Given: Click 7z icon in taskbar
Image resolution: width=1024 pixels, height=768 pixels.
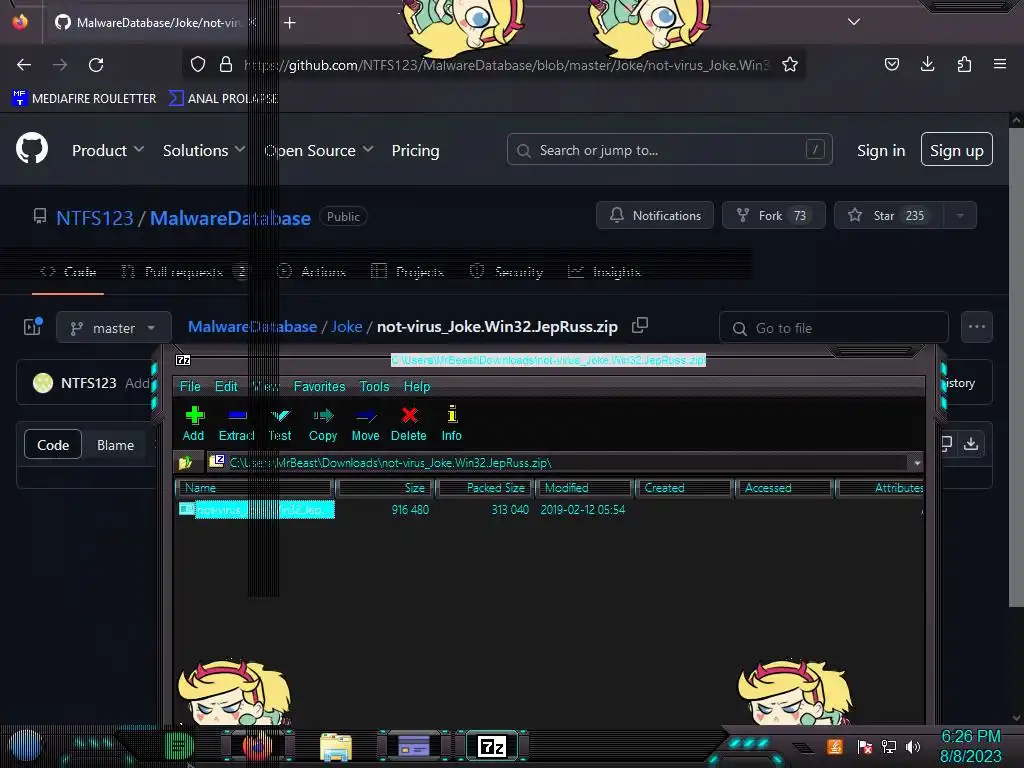Looking at the screenshot, I should pyautogui.click(x=492, y=746).
